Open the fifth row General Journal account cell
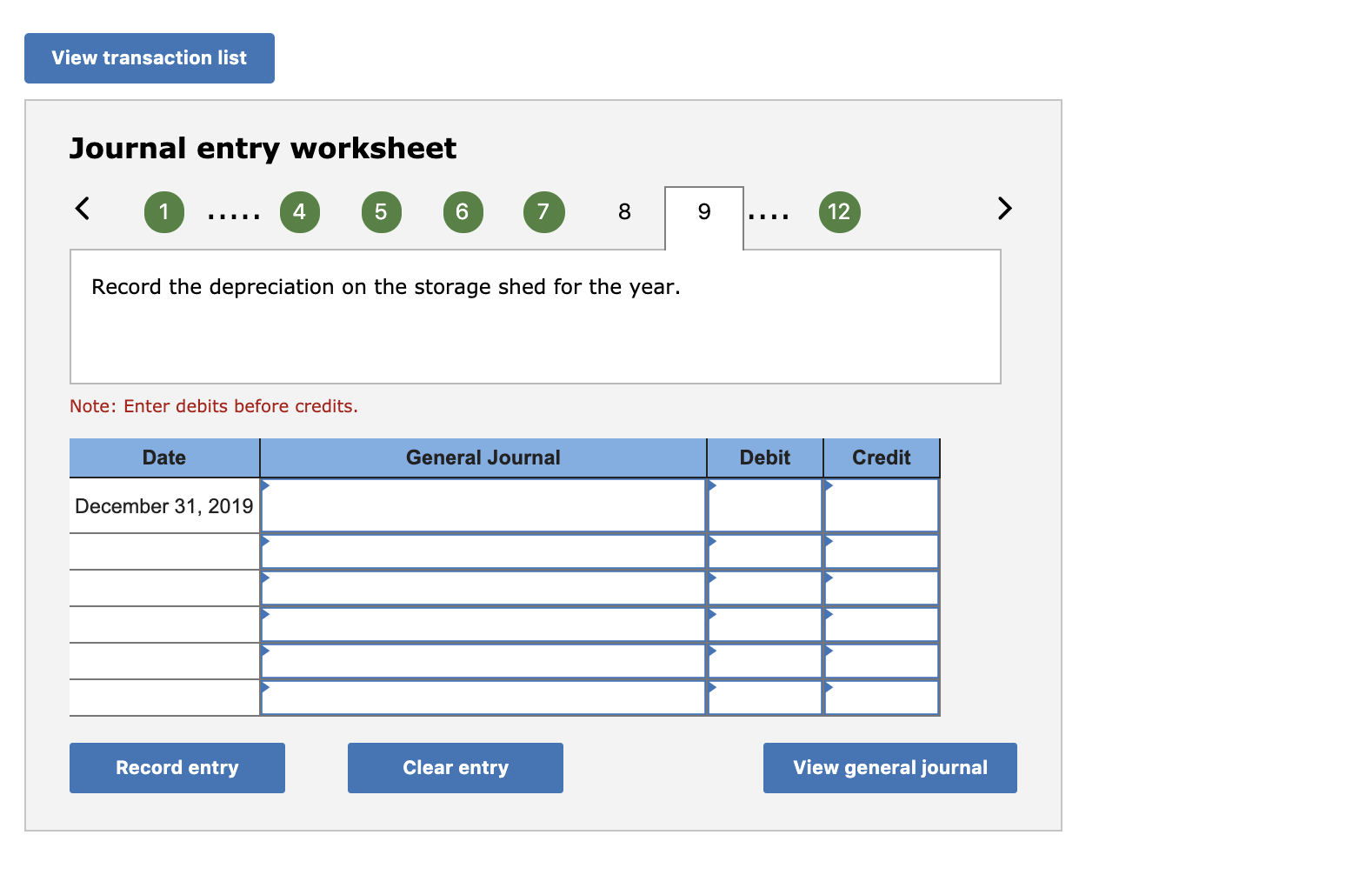The width and height of the screenshot is (1372, 875). coord(483,661)
